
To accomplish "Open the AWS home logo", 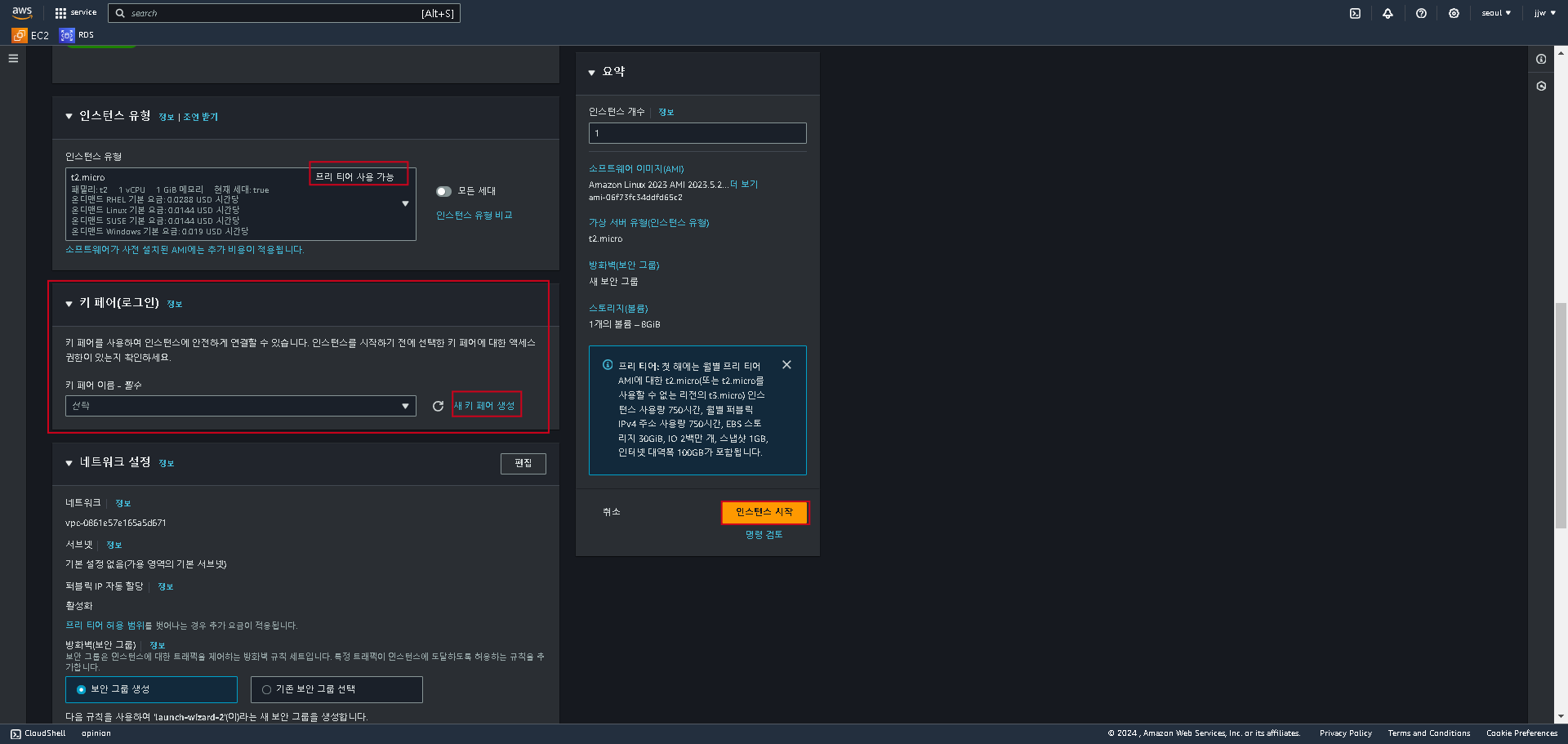I will pos(22,12).
